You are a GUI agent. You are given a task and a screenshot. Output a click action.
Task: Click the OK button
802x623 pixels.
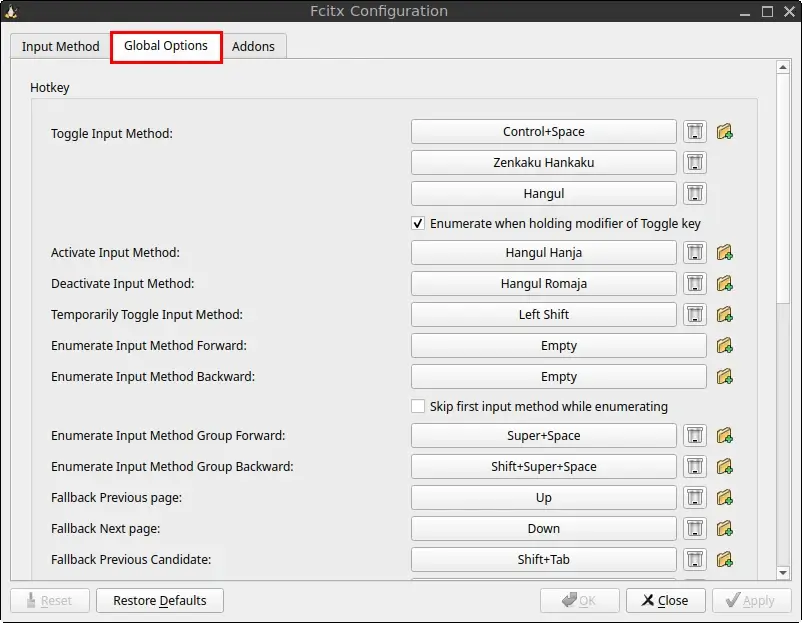580,600
